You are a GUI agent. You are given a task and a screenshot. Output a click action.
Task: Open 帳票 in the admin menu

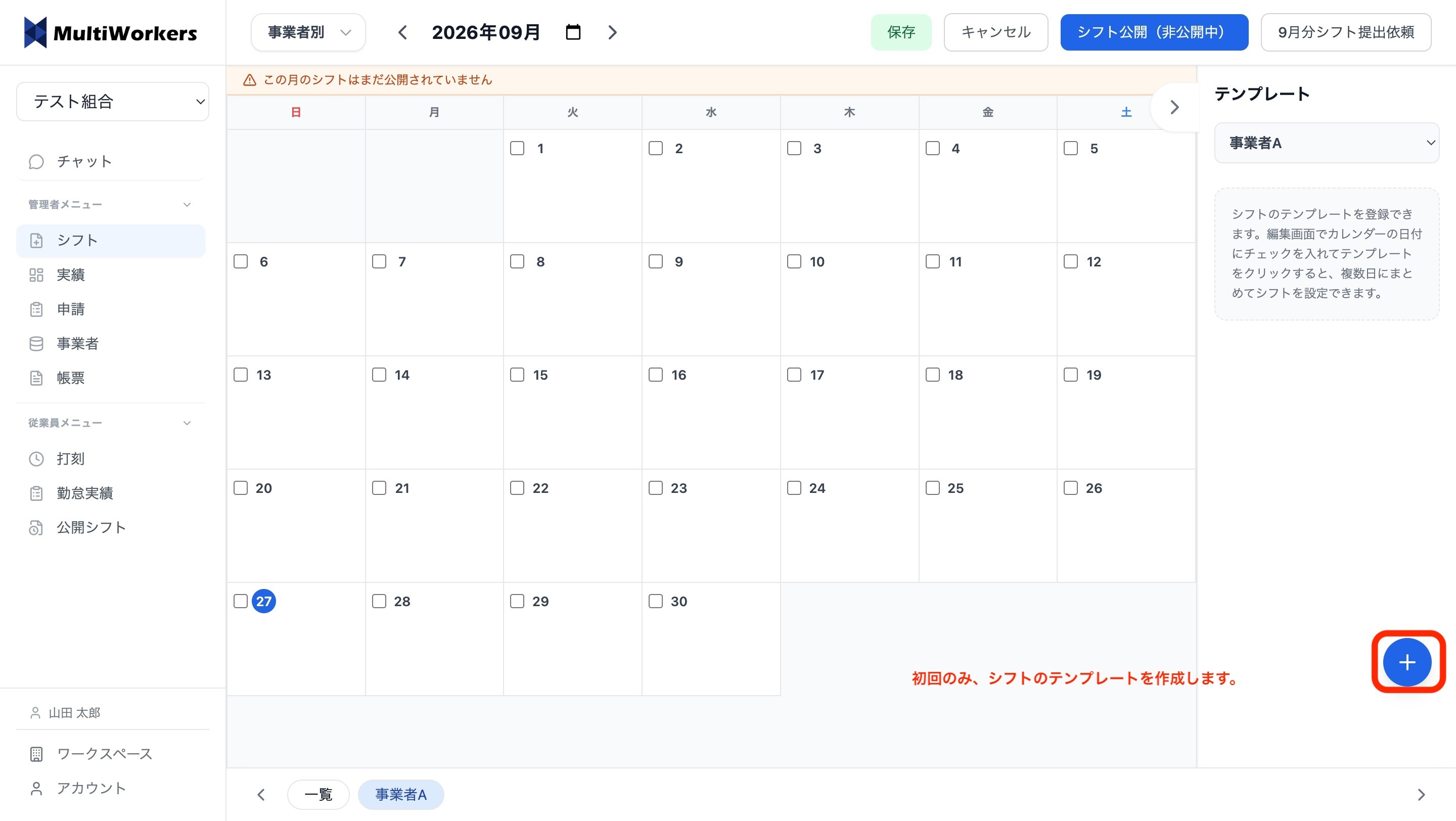pos(111,378)
